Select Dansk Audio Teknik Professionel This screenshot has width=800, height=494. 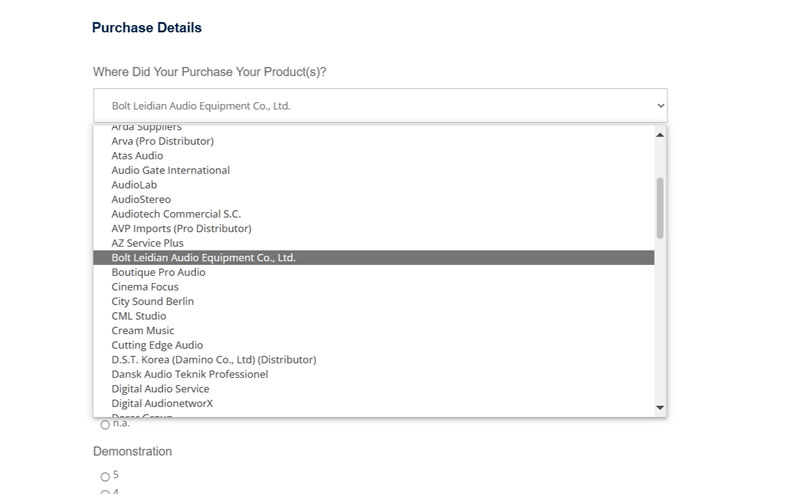tap(189, 374)
